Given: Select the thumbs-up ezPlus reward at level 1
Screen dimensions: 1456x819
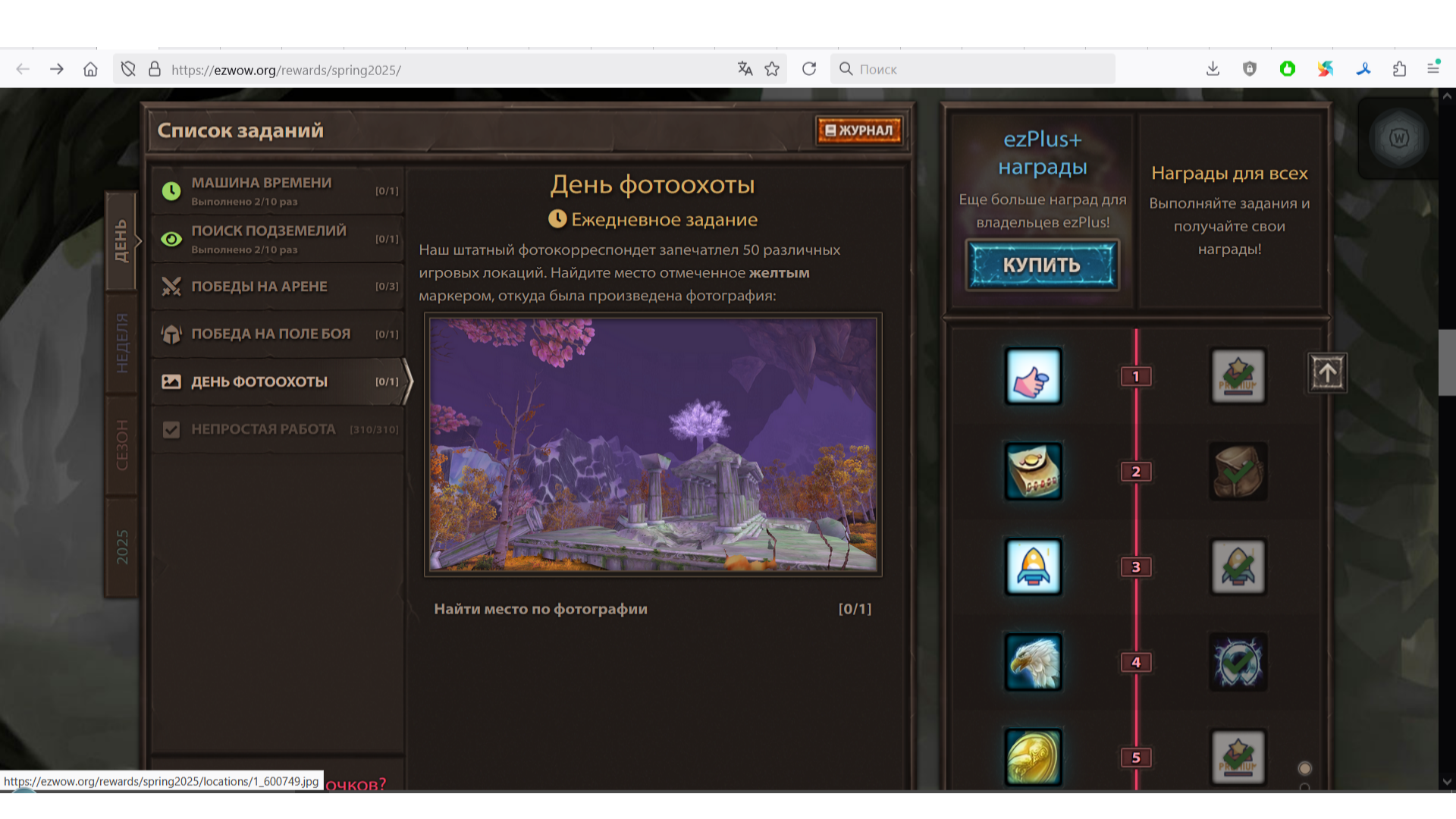Looking at the screenshot, I should pyautogui.click(x=1033, y=376).
